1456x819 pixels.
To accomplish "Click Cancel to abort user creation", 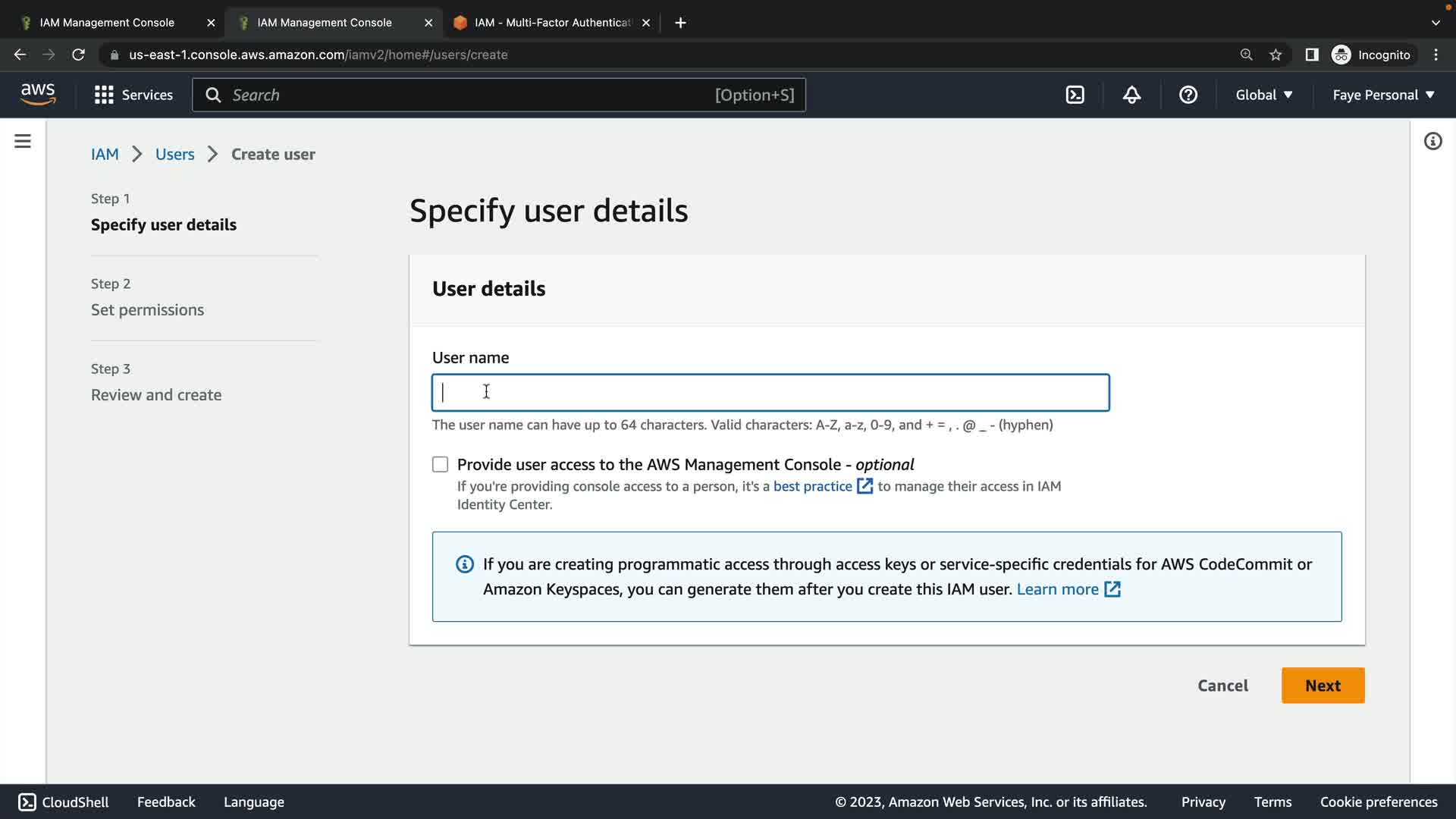I will [x=1222, y=686].
